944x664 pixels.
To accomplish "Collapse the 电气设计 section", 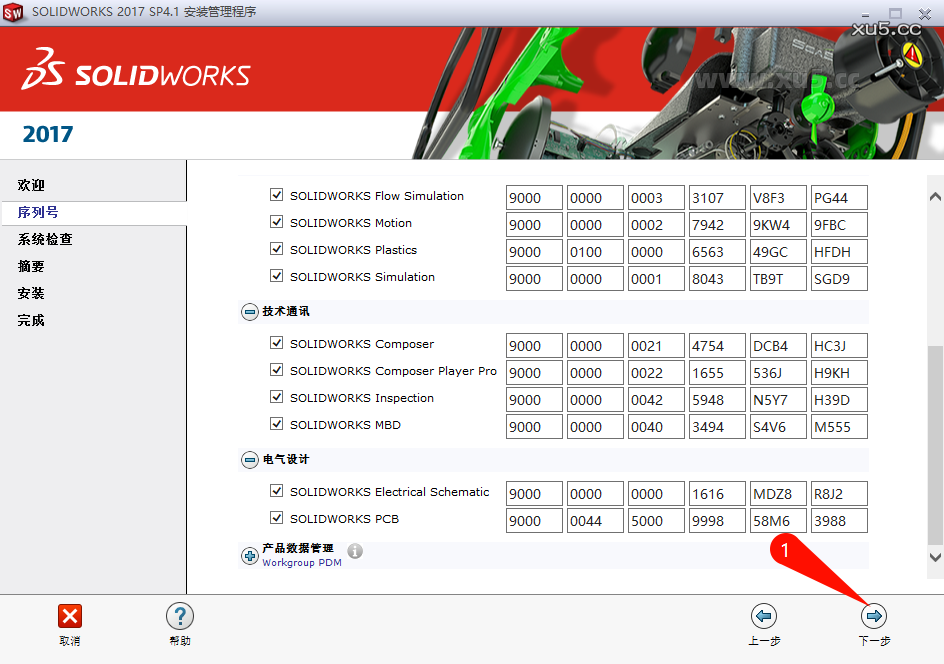I will coord(249,459).
